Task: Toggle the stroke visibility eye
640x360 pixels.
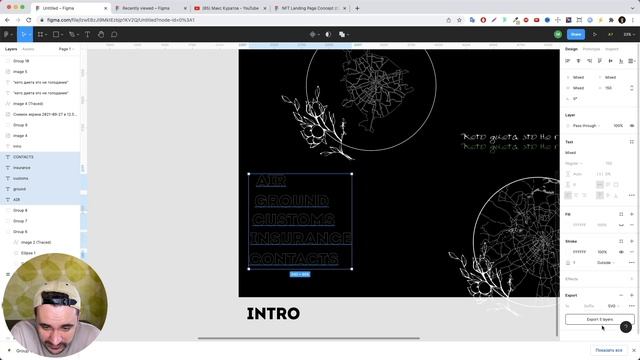Action: [621, 252]
